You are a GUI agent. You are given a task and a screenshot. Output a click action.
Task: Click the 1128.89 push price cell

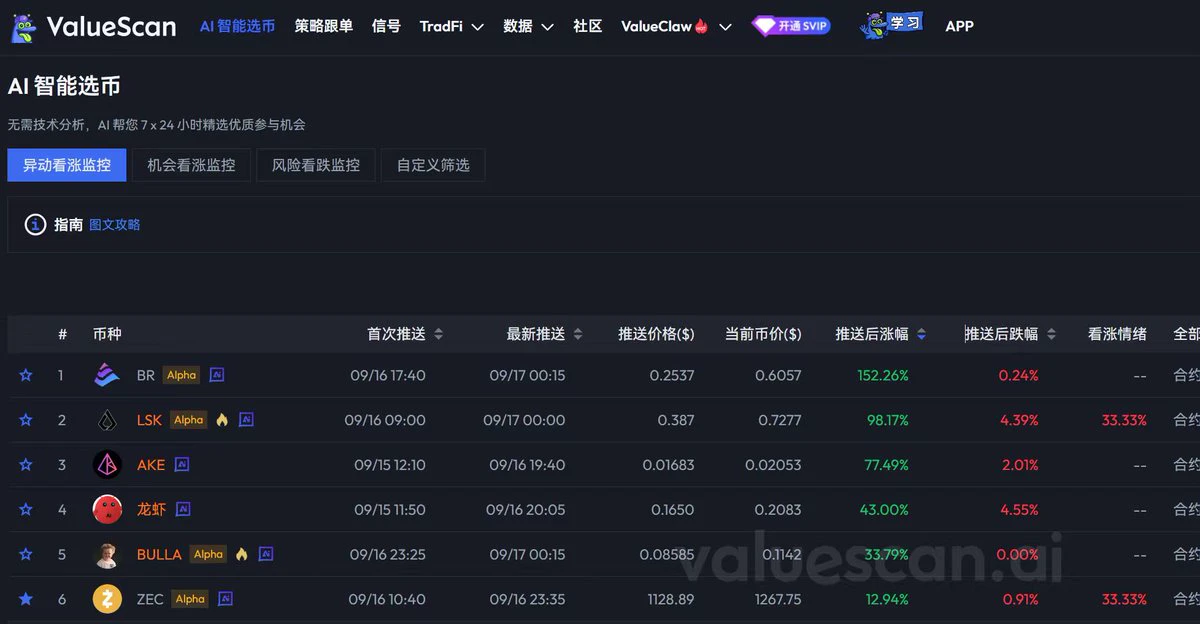coord(671,599)
